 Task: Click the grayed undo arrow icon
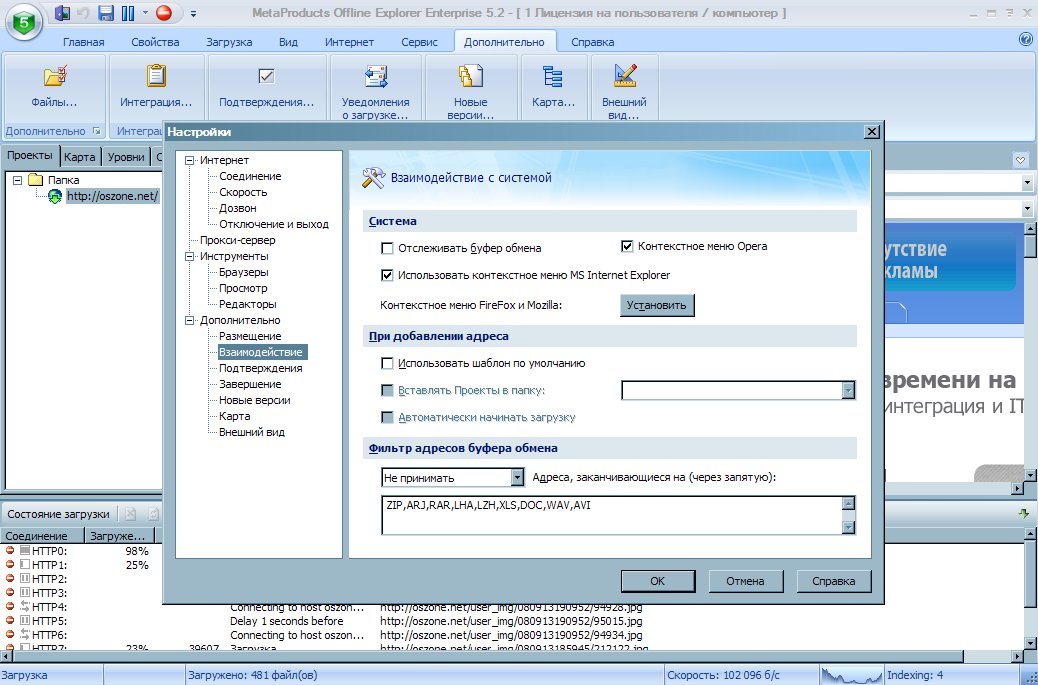pos(83,13)
